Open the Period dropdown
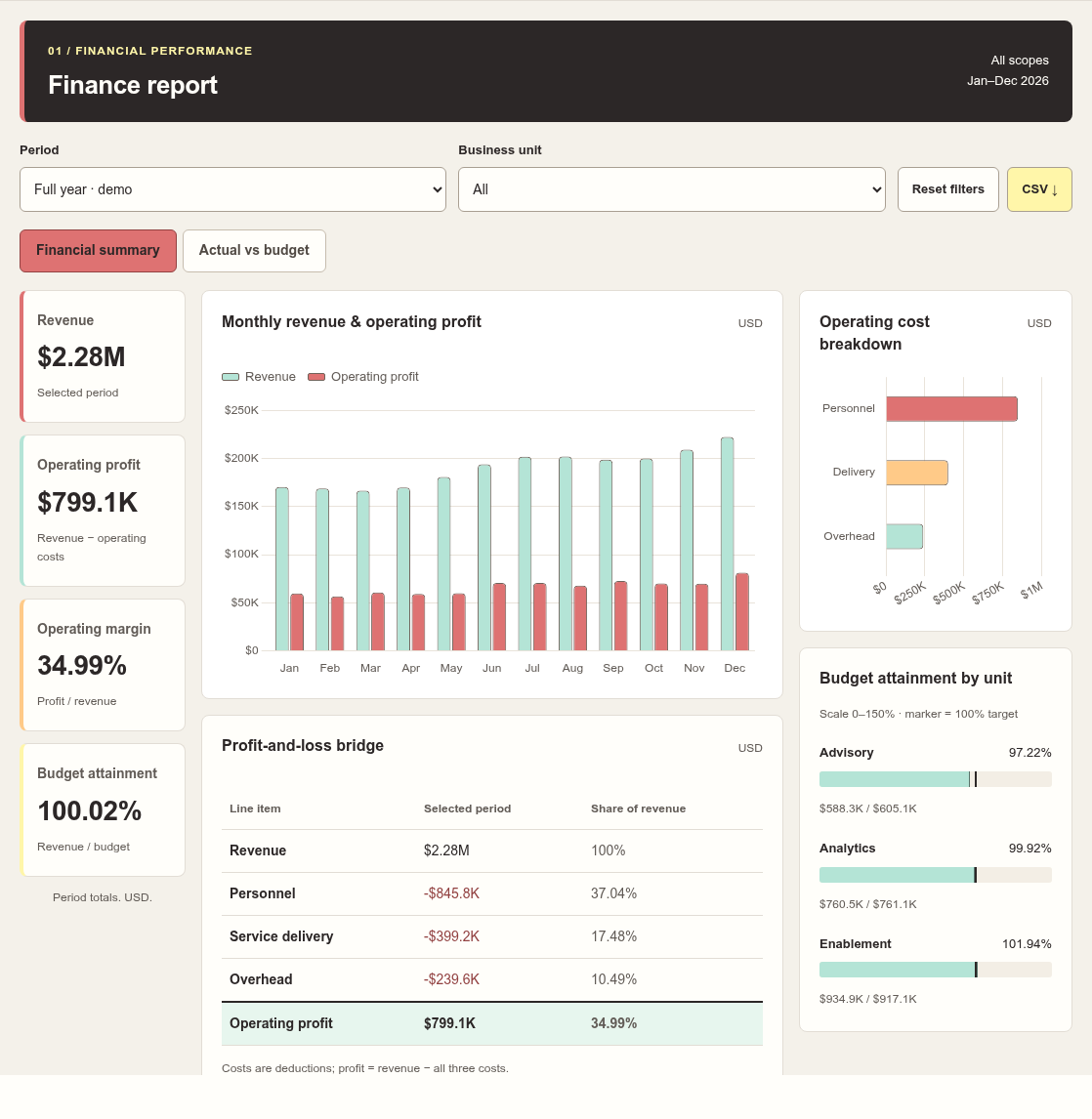The image size is (1092, 1119). (x=232, y=189)
